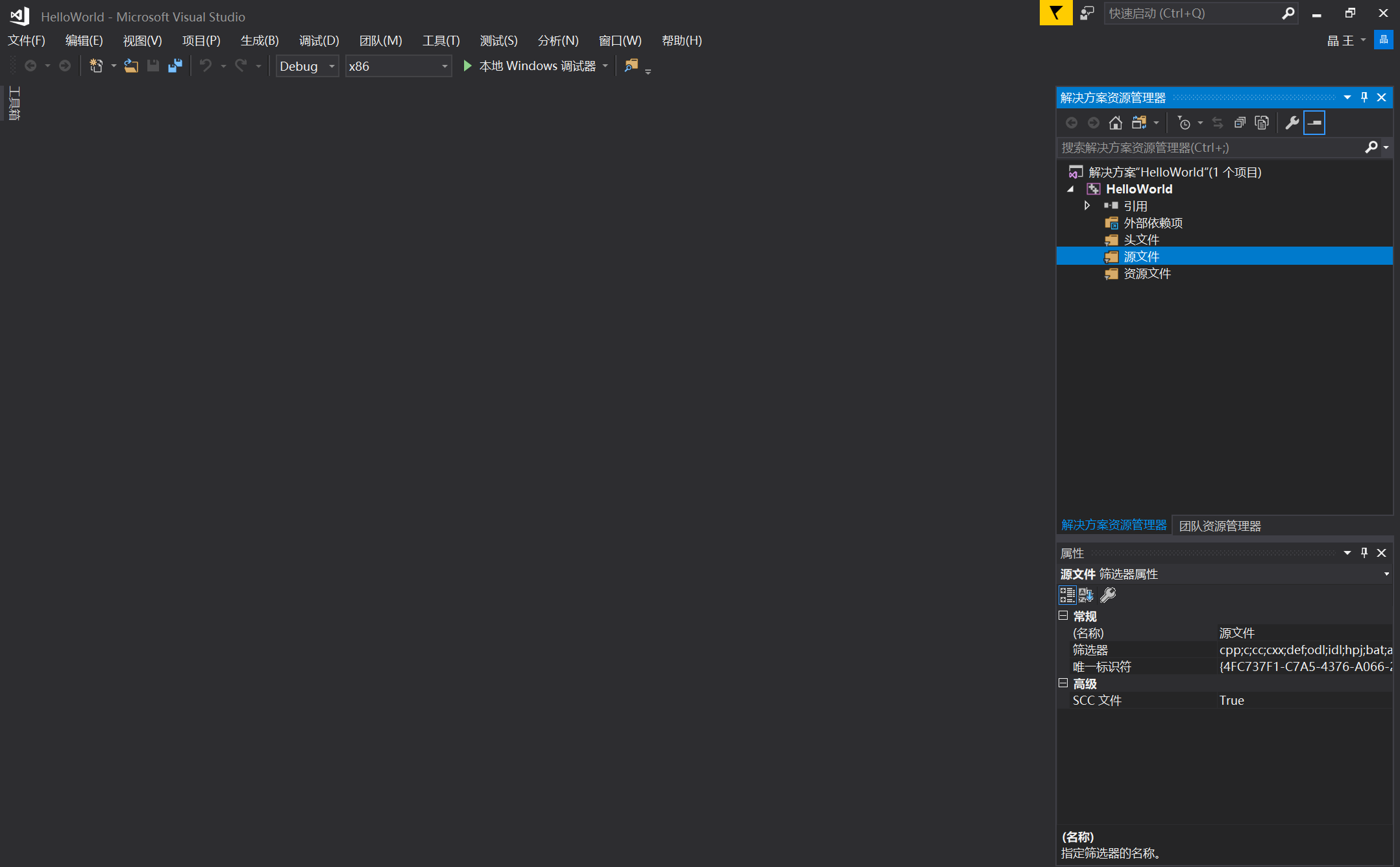This screenshot has width=1400, height=867.
Task: Open the x86 platform dropdown
Action: (x=398, y=66)
